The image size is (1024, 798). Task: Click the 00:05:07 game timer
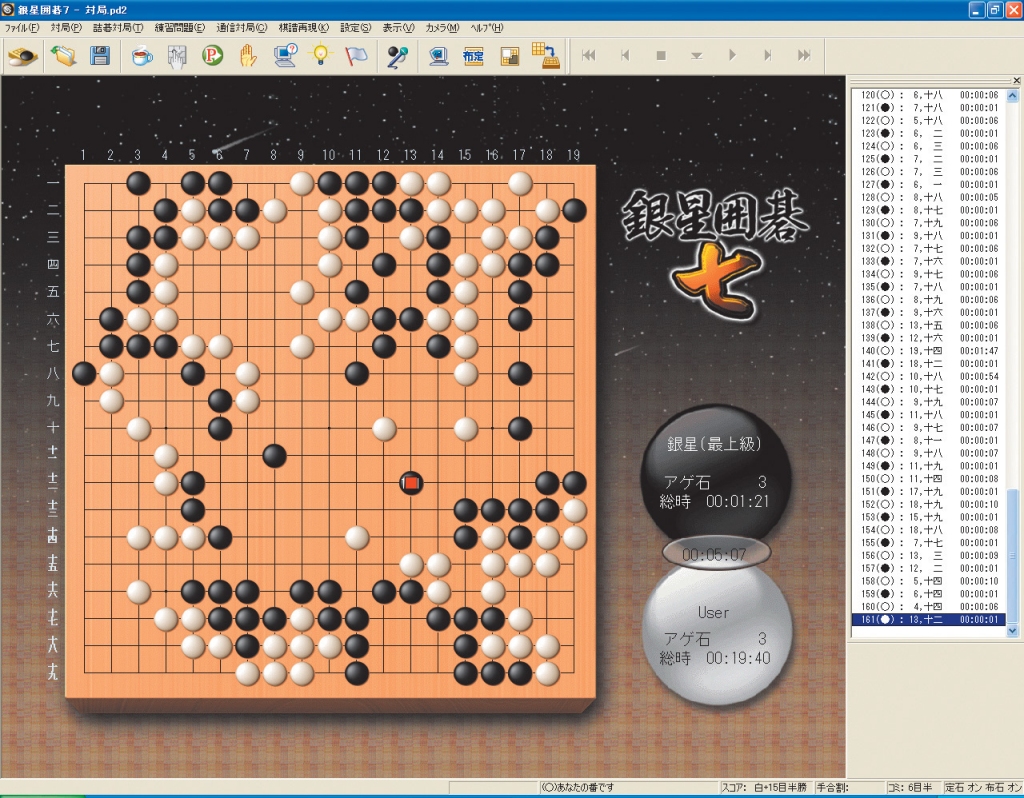click(x=714, y=554)
